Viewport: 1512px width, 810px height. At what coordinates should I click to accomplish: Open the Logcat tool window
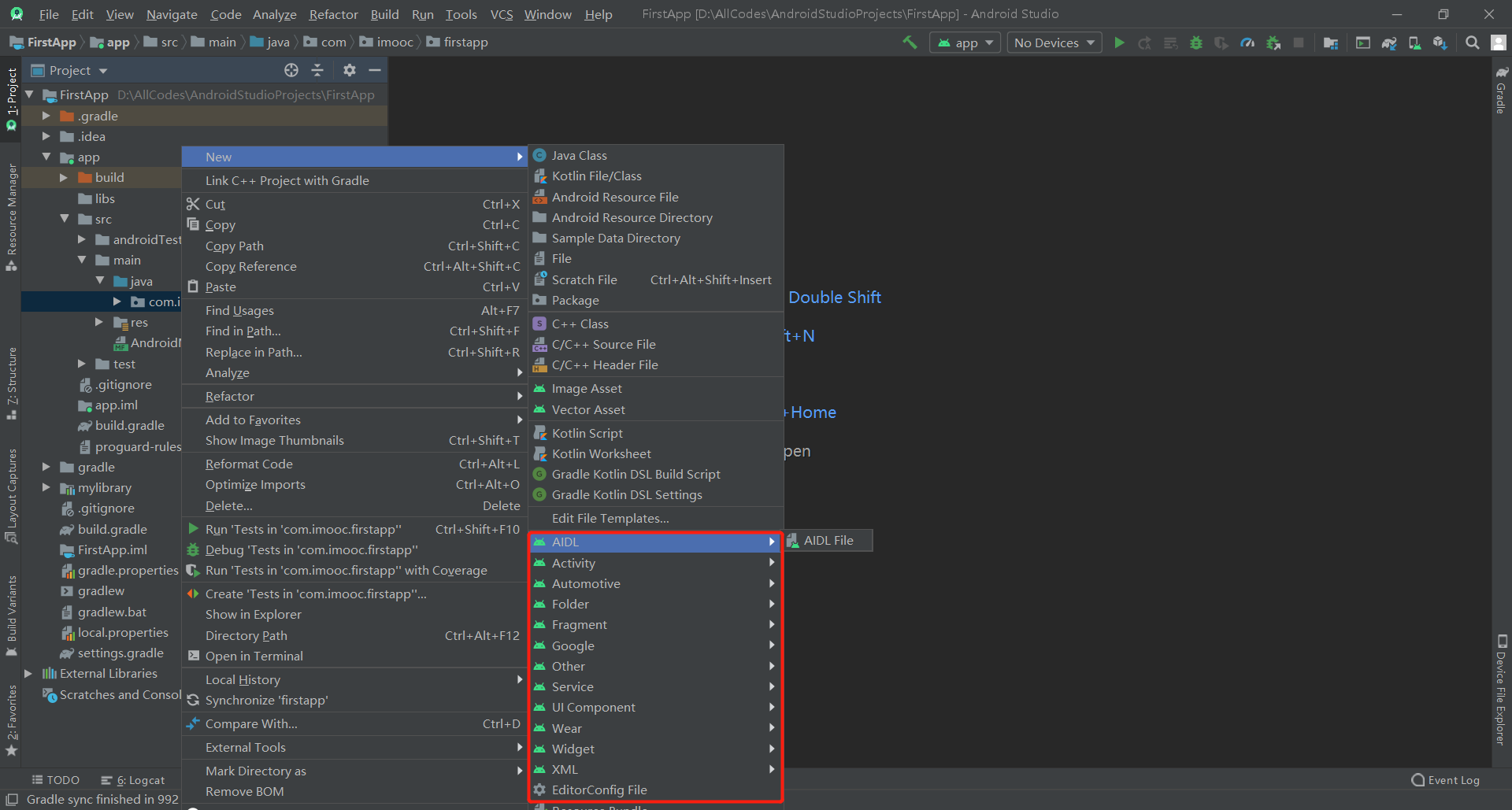(132, 780)
